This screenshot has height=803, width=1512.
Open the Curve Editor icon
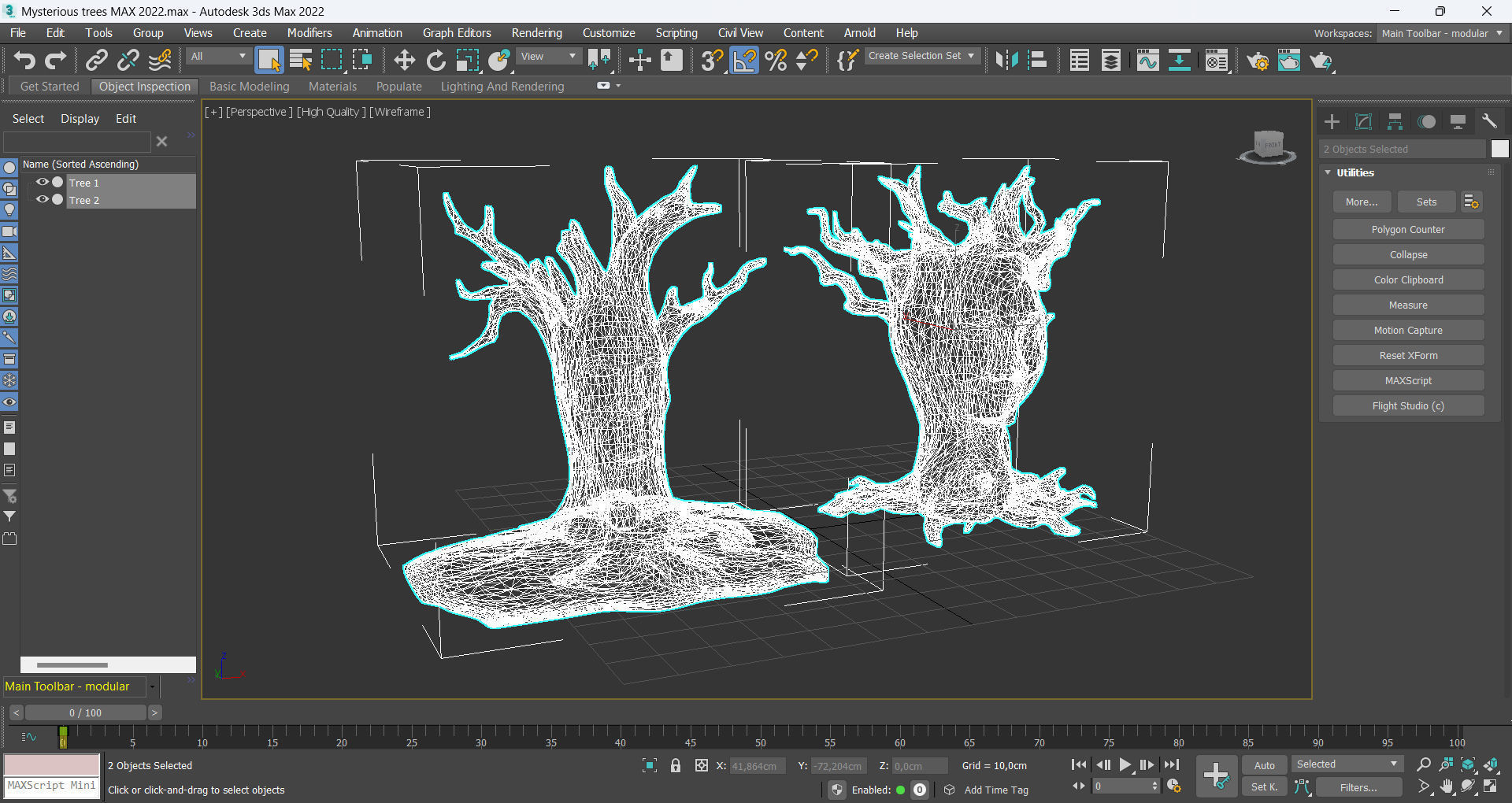pyautogui.click(x=1147, y=61)
